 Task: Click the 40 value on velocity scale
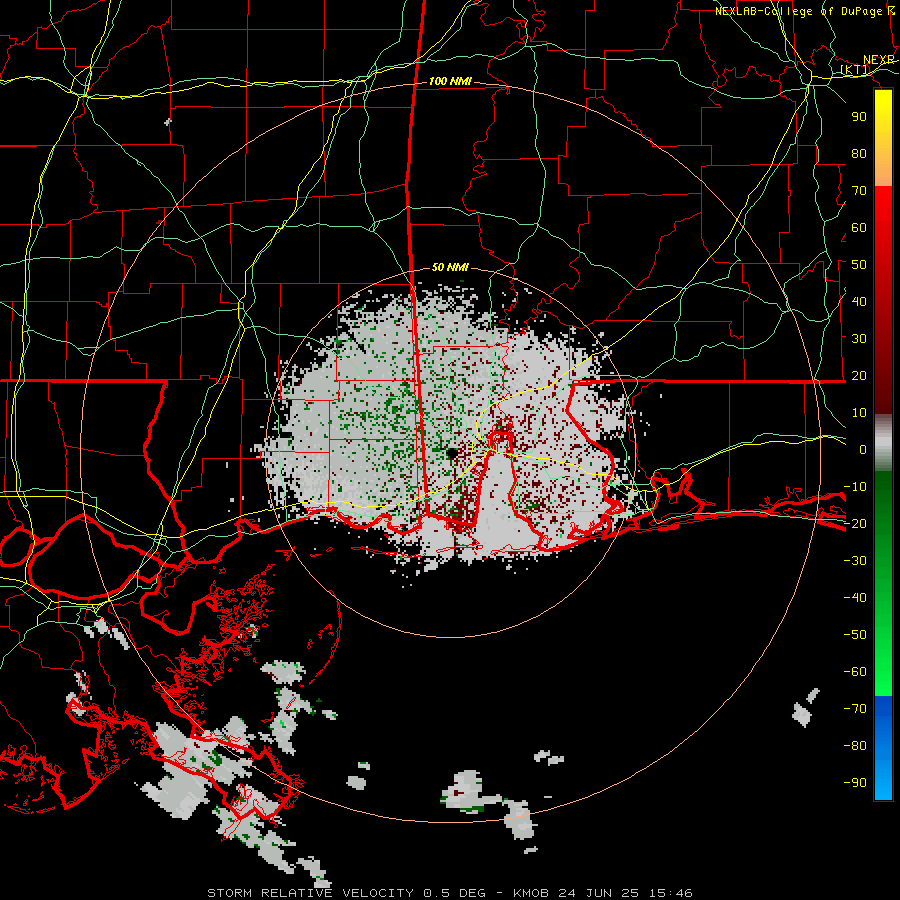point(859,302)
